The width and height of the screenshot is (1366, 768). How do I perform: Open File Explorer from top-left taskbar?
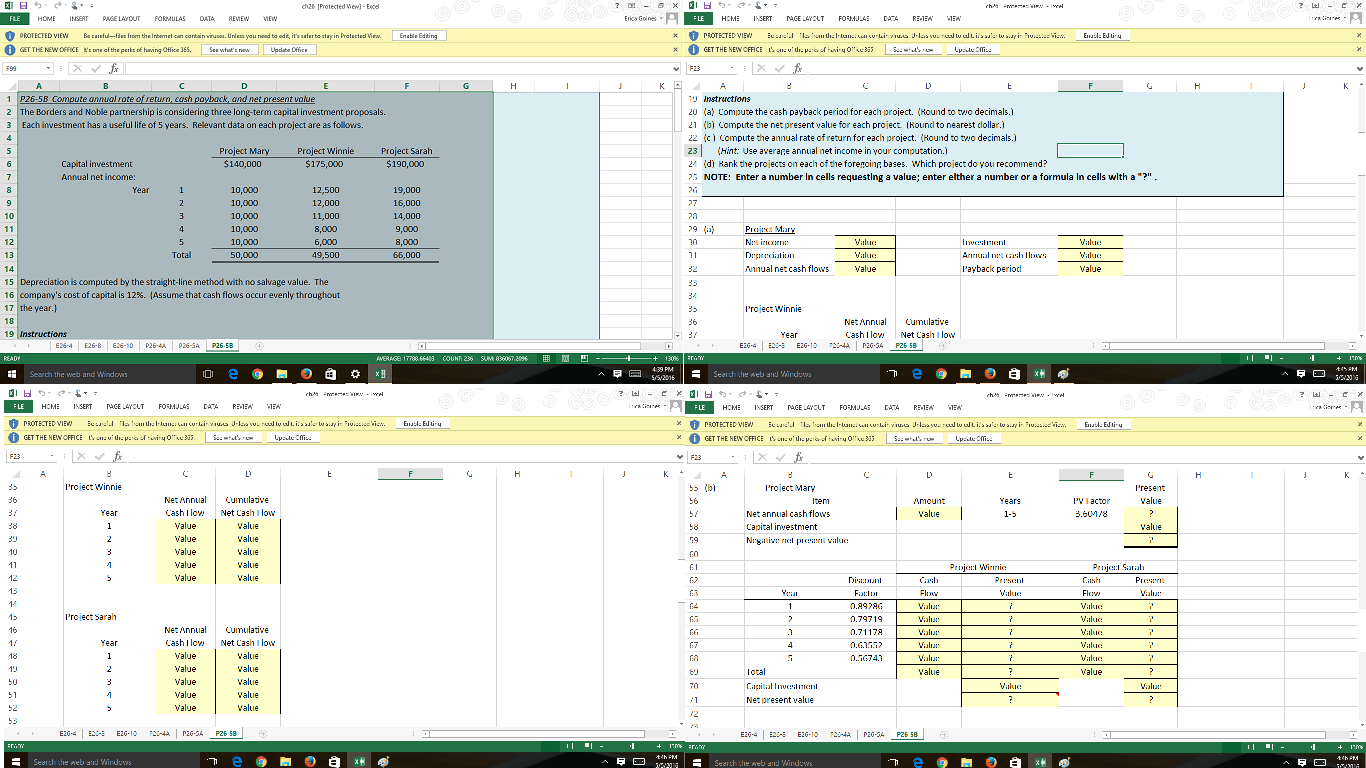pos(281,374)
